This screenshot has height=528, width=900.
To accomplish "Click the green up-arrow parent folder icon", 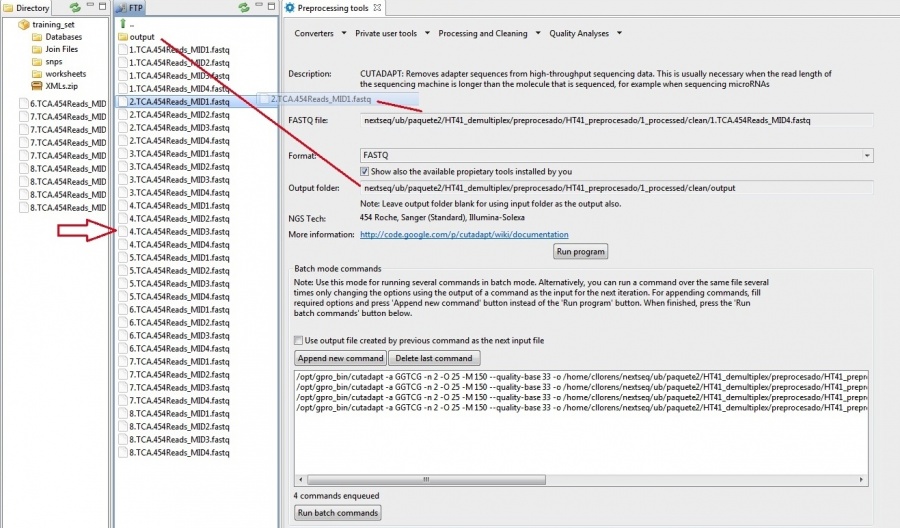I will [123, 23].
